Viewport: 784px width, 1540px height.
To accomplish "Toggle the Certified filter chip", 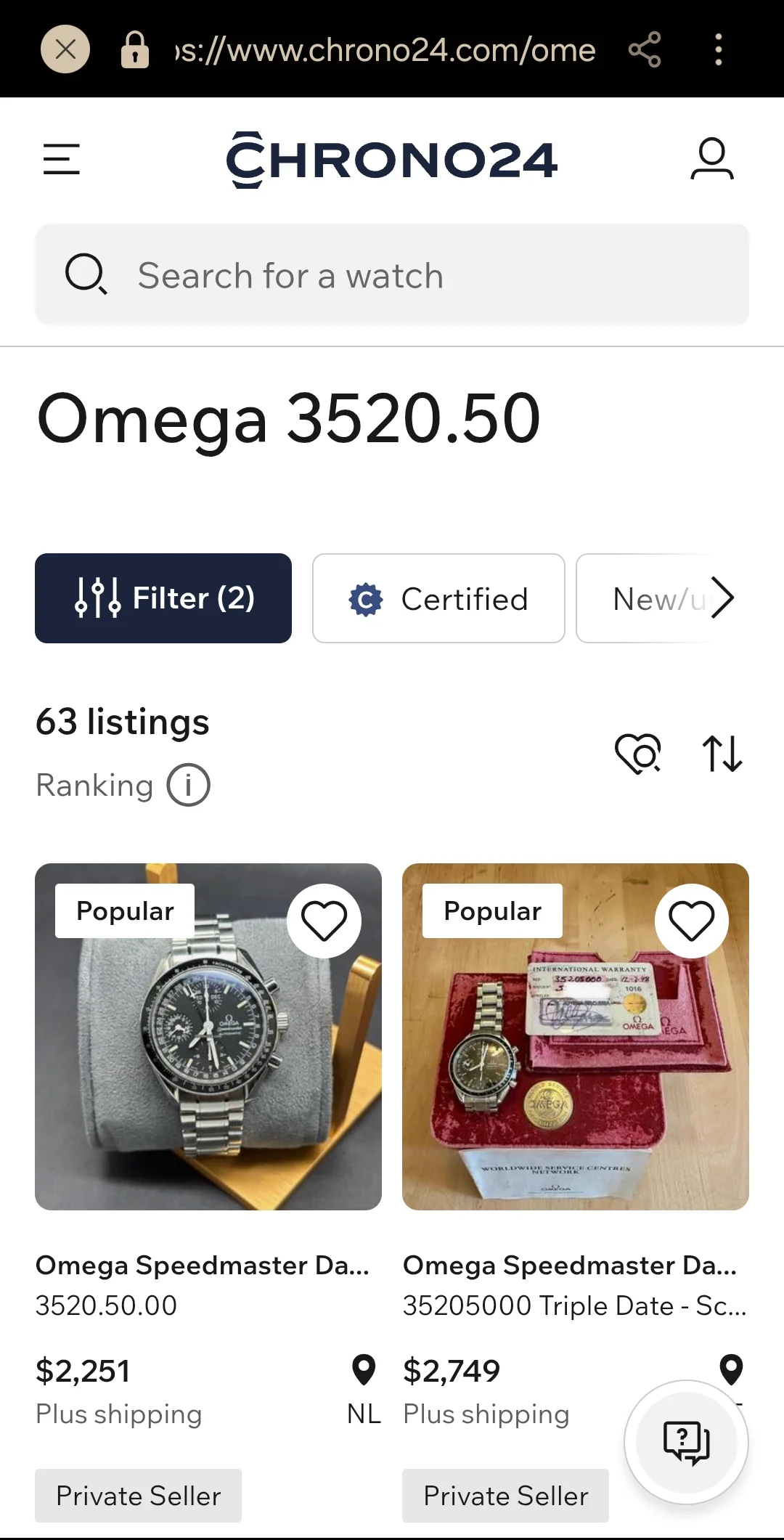I will (438, 598).
